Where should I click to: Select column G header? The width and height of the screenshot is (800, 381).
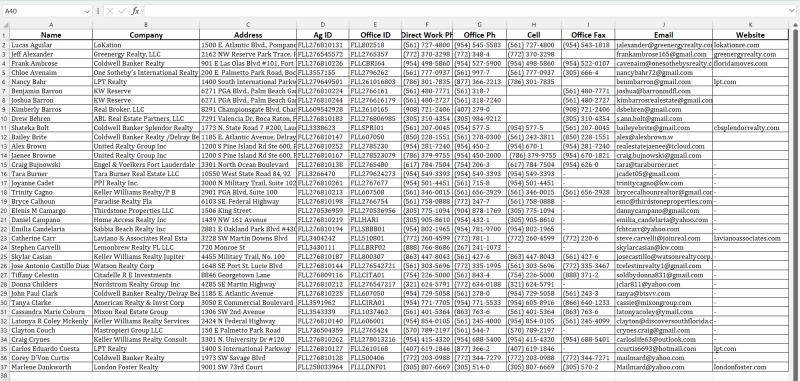point(480,24)
